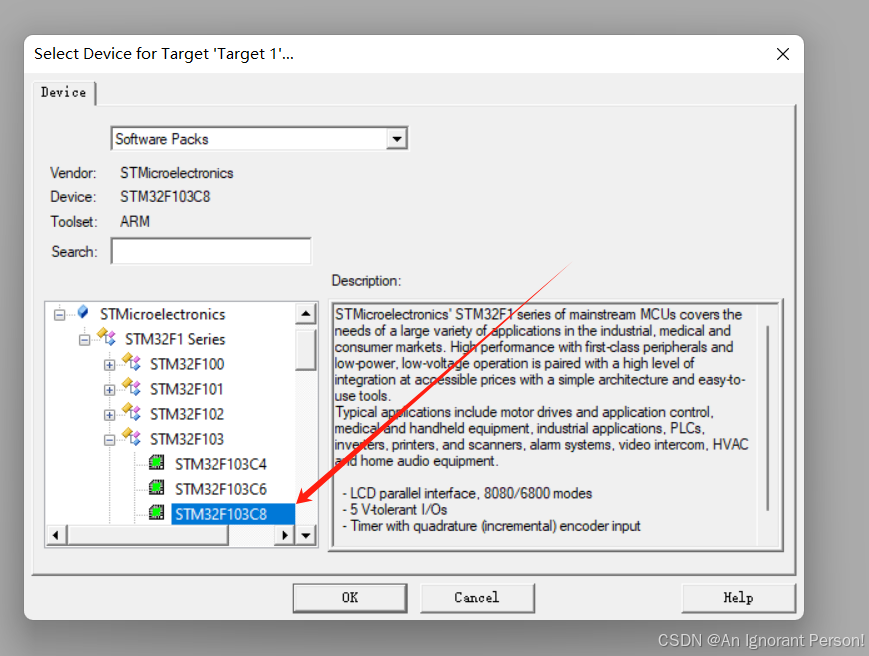
Task: Click the Description box vertical scrollbar
Action: coord(768,418)
